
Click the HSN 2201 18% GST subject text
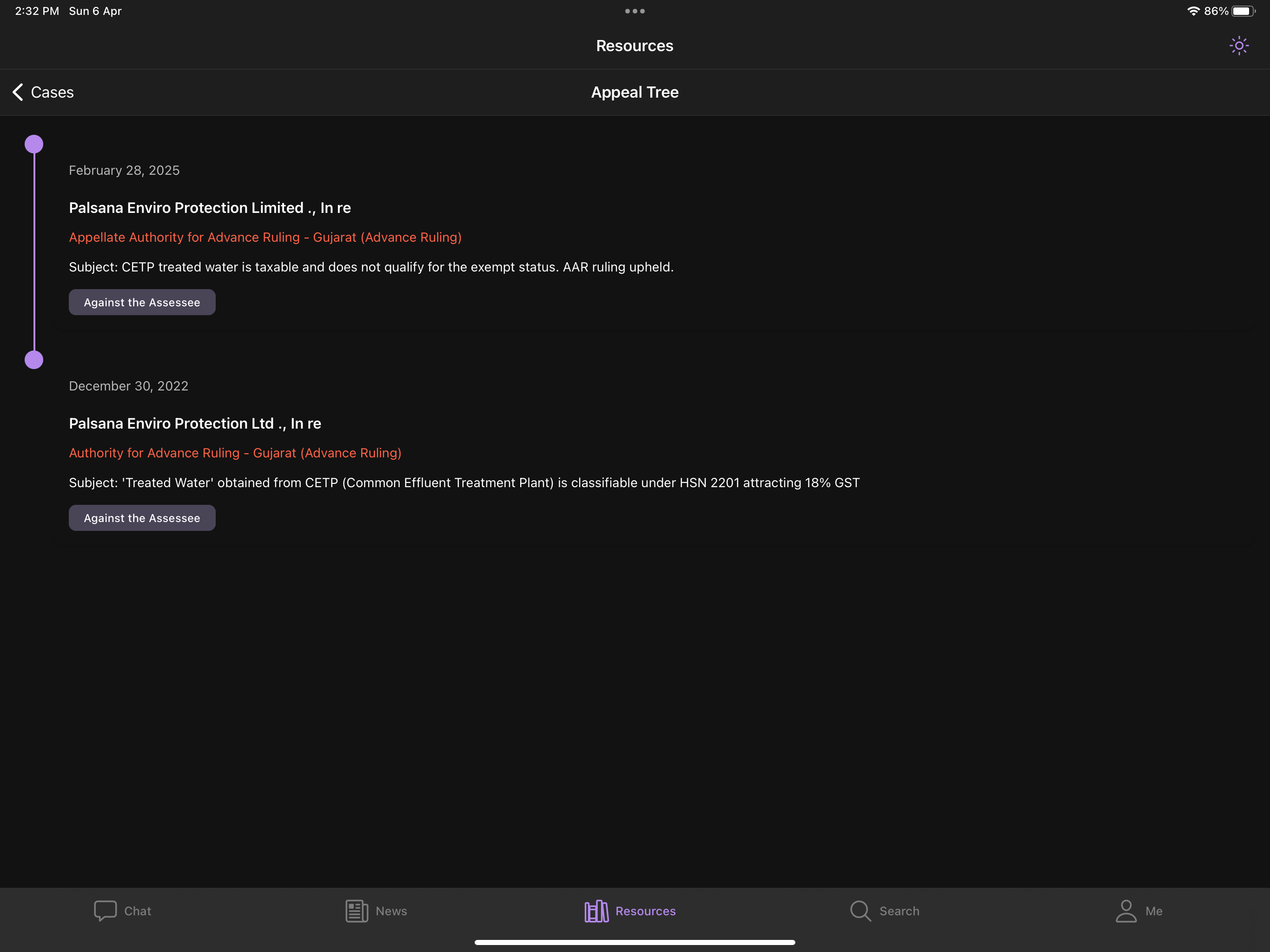(464, 483)
